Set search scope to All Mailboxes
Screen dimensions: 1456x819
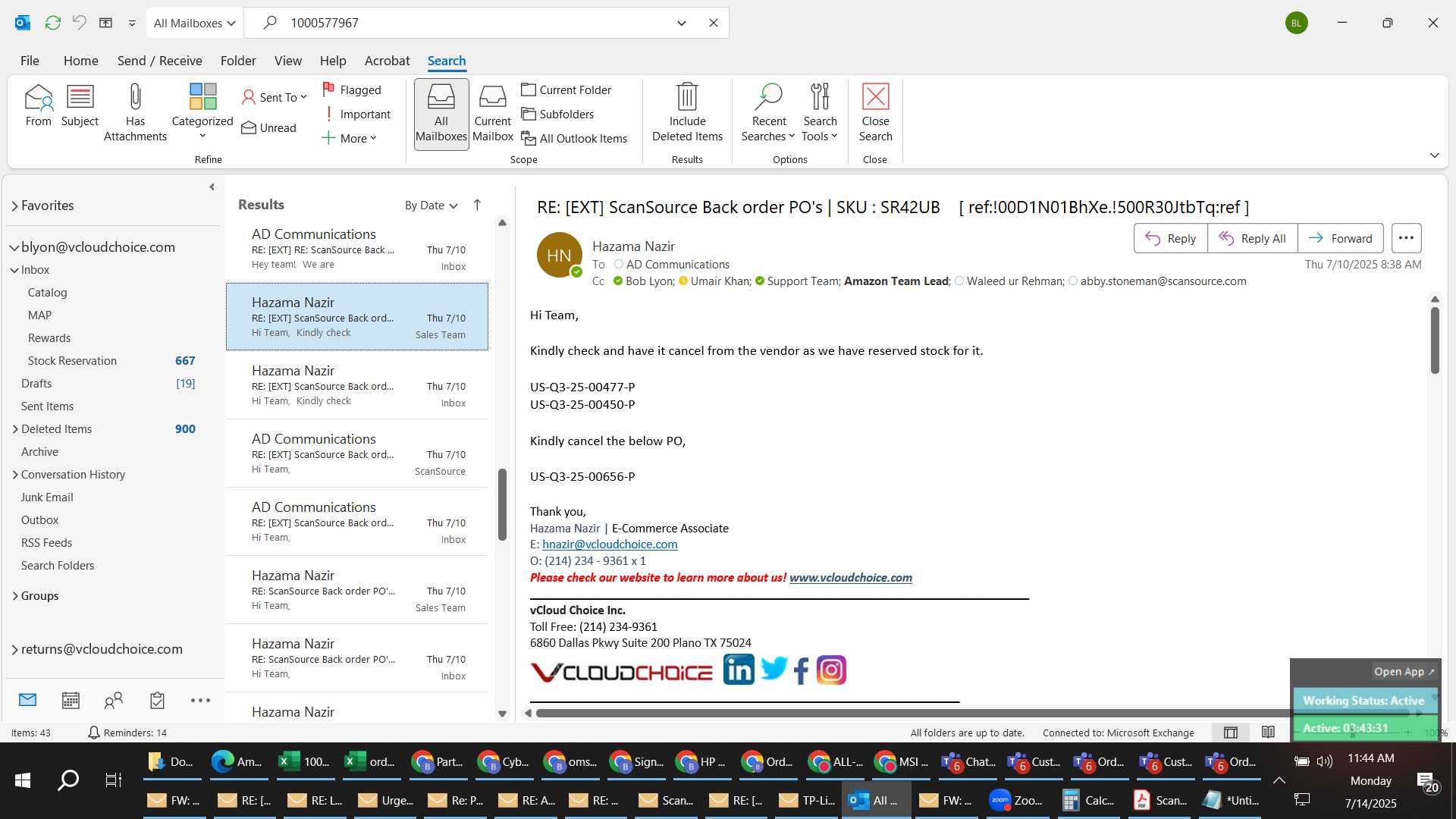click(x=441, y=114)
